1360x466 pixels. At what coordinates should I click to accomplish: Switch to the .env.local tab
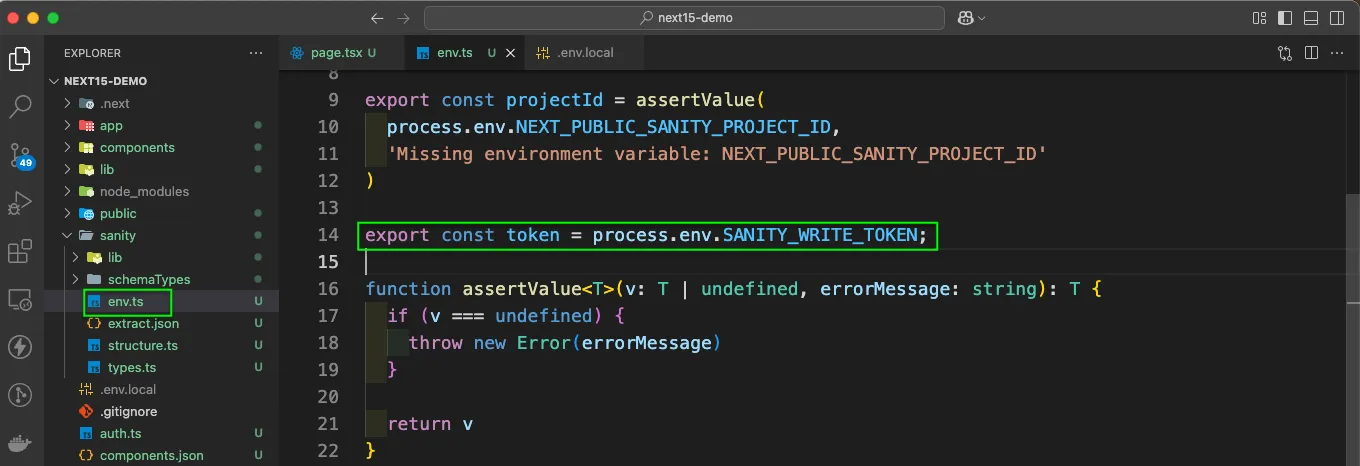coord(585,53)
